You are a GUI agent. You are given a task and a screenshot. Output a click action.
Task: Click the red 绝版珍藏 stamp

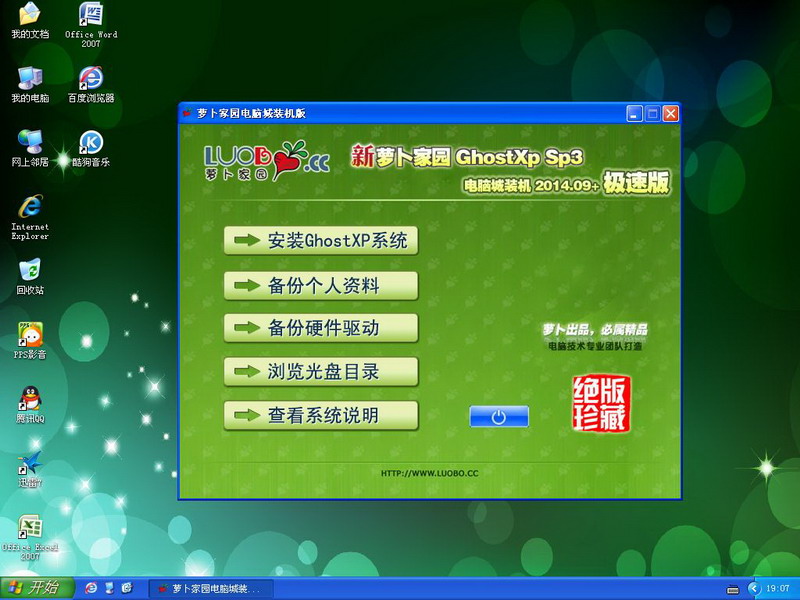(601, 404)
